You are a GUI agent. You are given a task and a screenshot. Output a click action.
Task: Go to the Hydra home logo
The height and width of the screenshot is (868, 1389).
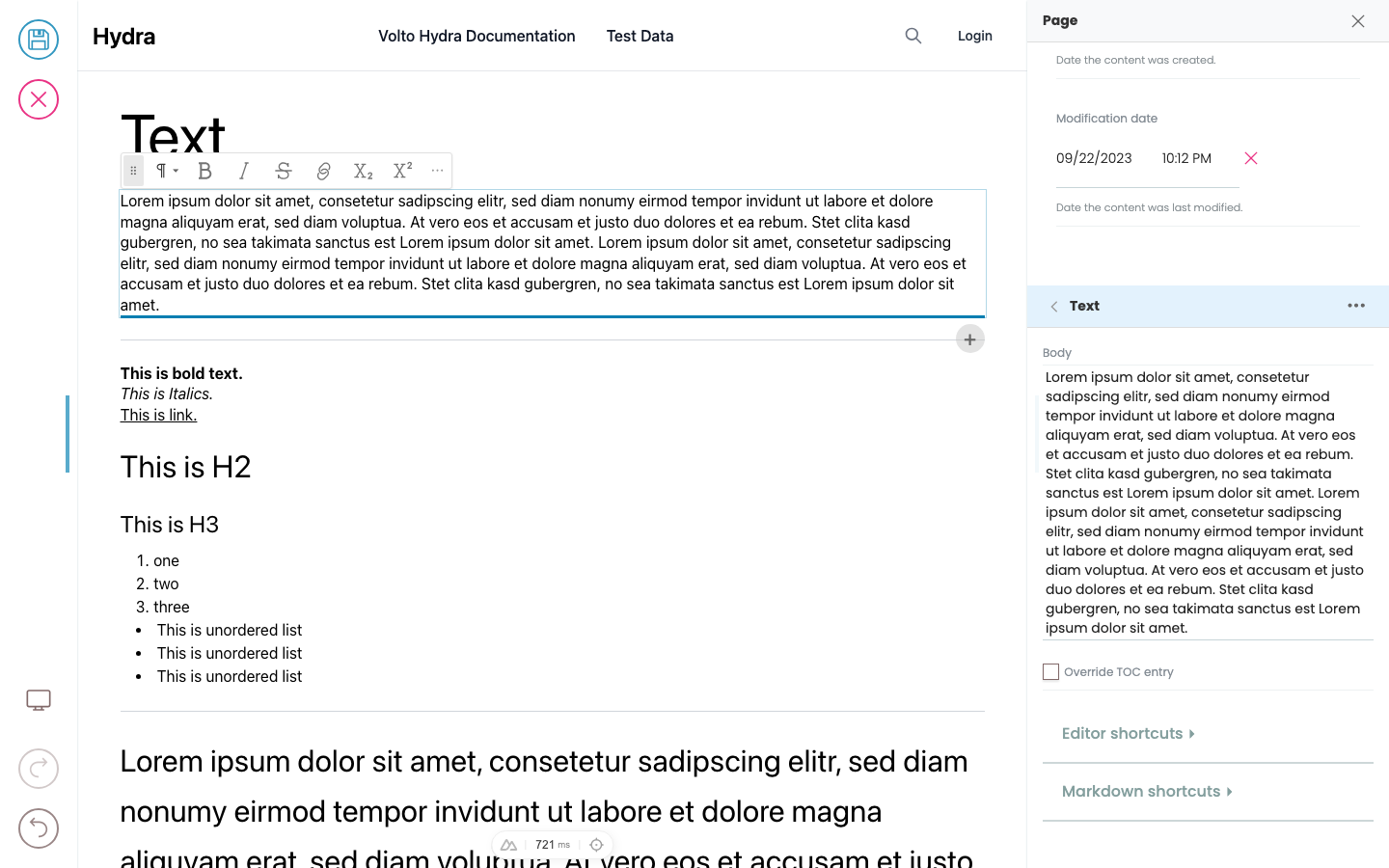[x=124, y=37]
